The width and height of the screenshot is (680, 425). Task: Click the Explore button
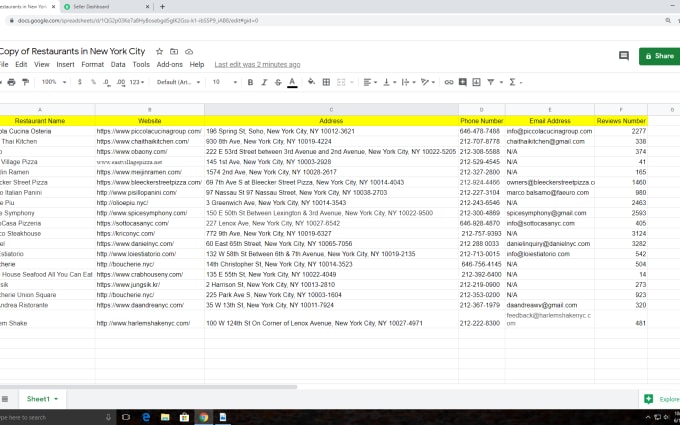[661, 399]
